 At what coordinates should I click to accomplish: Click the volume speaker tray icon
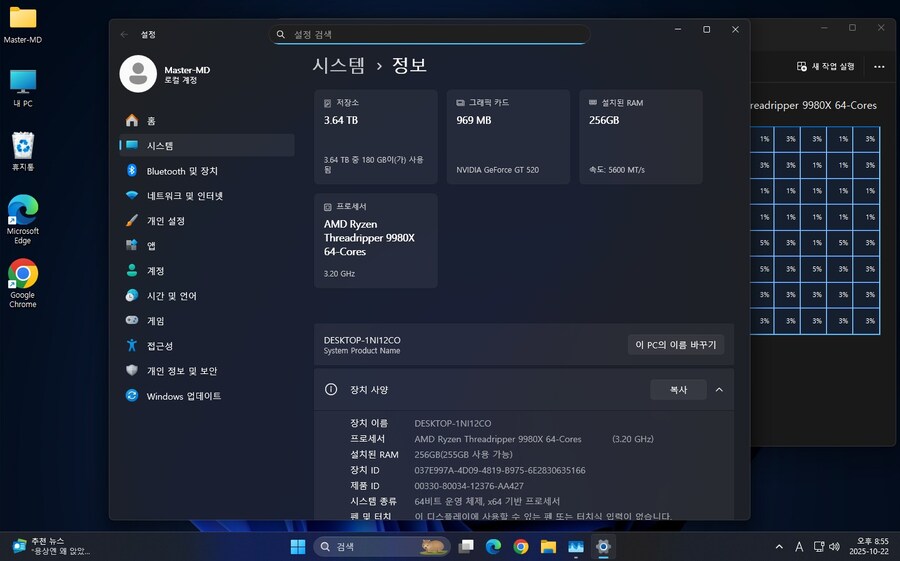(x=835, y=547)
